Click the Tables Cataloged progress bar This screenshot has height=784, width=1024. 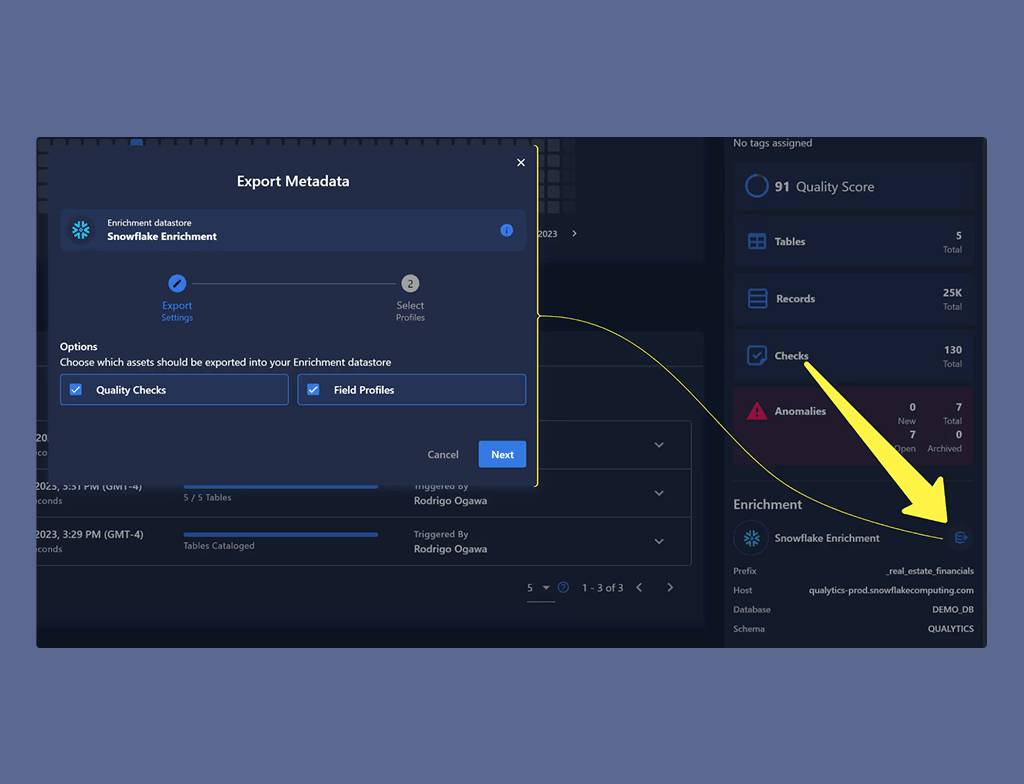point(281,534)
